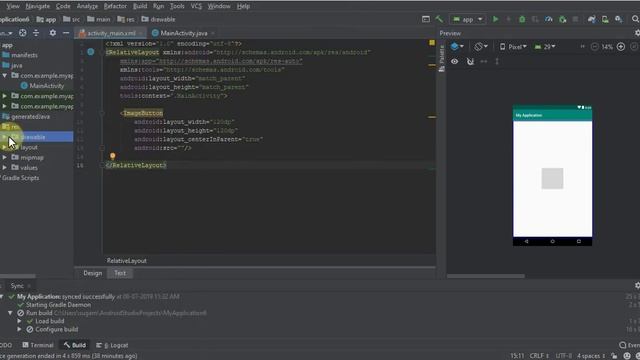The height and width of the screenshot is (360, 640).
Task: Click the Preview panel horizontal scrollbar
Action: pos(486,276)
